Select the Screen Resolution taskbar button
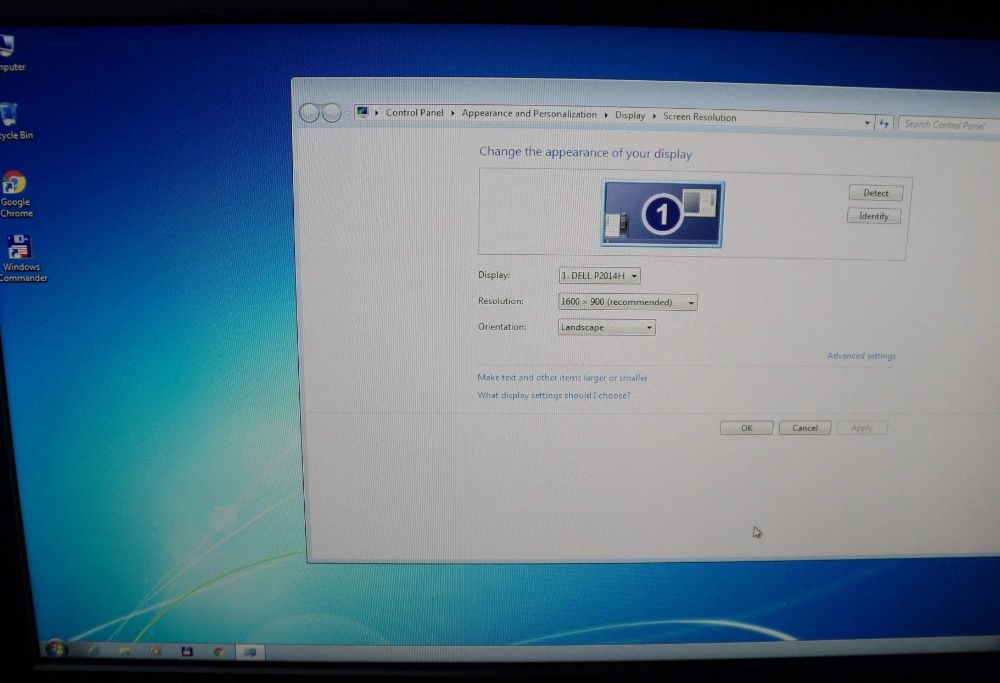 tap(250, 652)
